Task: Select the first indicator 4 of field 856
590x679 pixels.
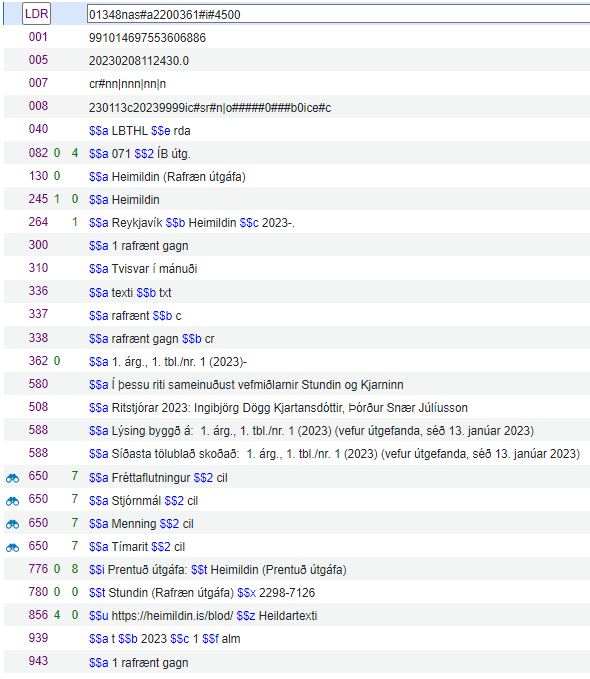Action: pos(57,614)
